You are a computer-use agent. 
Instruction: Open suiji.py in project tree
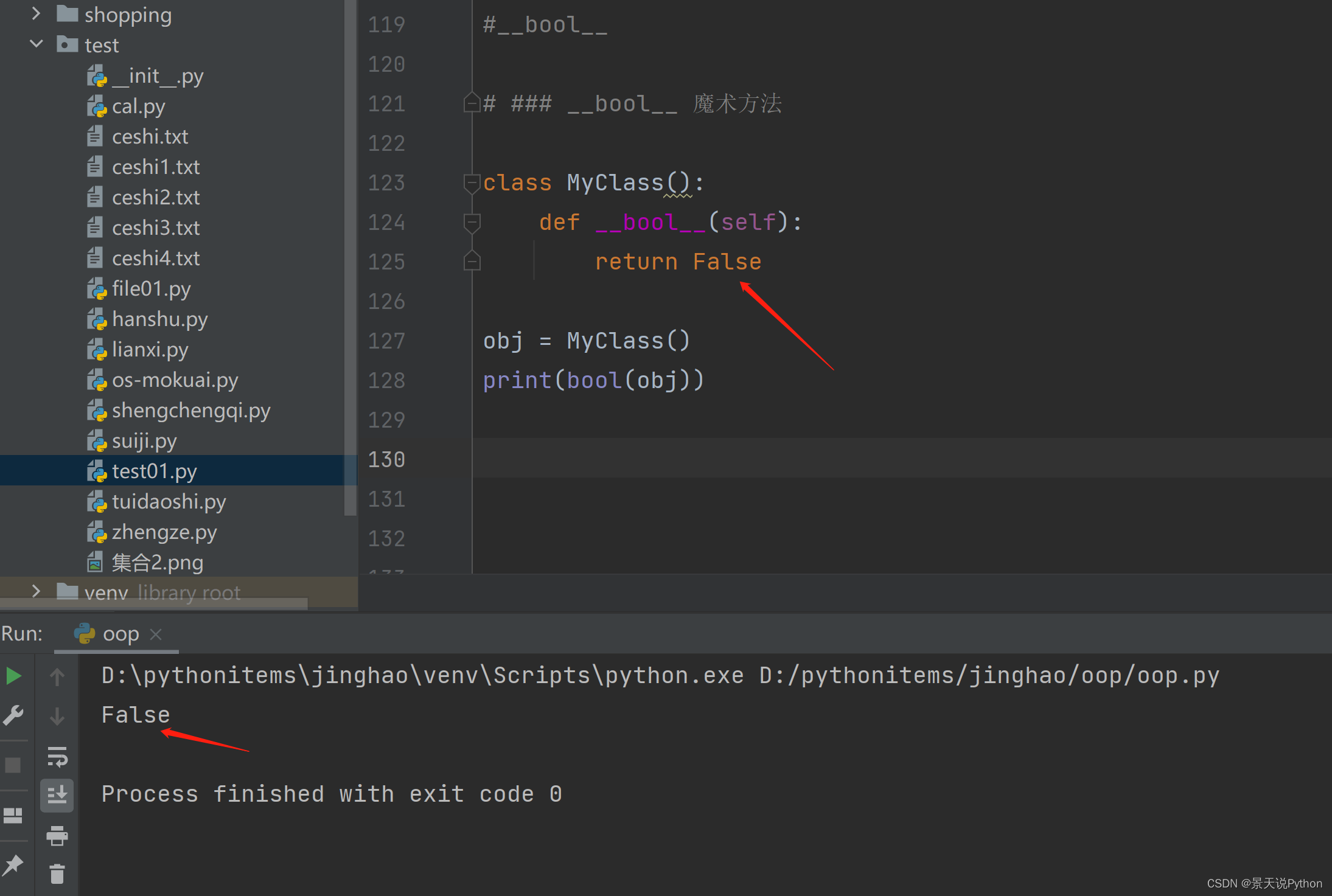point(144,441)
